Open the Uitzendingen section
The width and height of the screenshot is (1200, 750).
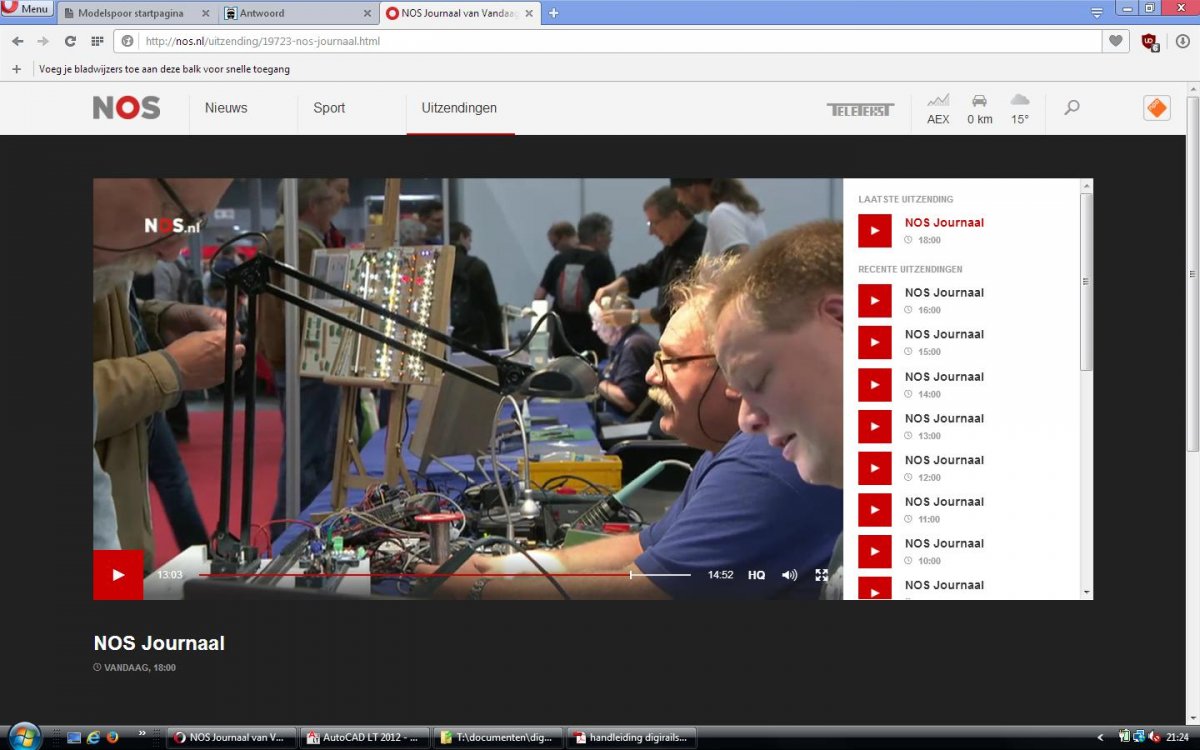(x=459, y=108)
